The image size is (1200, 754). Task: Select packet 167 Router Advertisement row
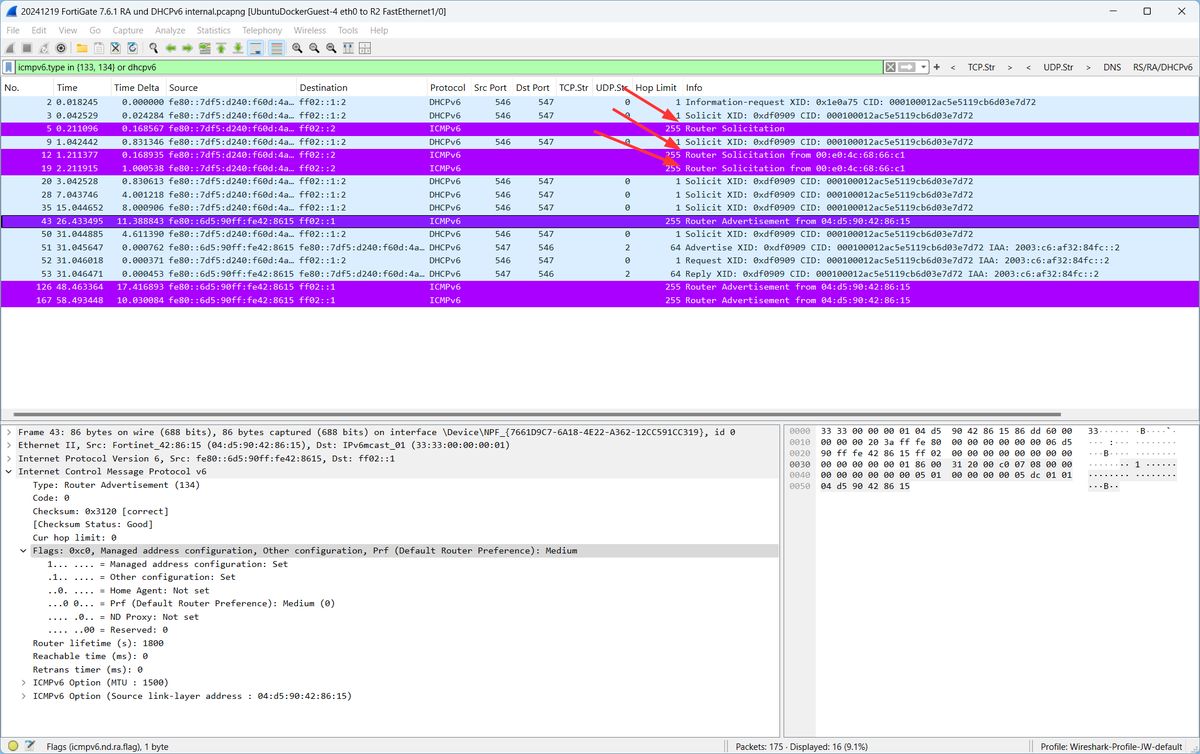click(x=599, y=300)
